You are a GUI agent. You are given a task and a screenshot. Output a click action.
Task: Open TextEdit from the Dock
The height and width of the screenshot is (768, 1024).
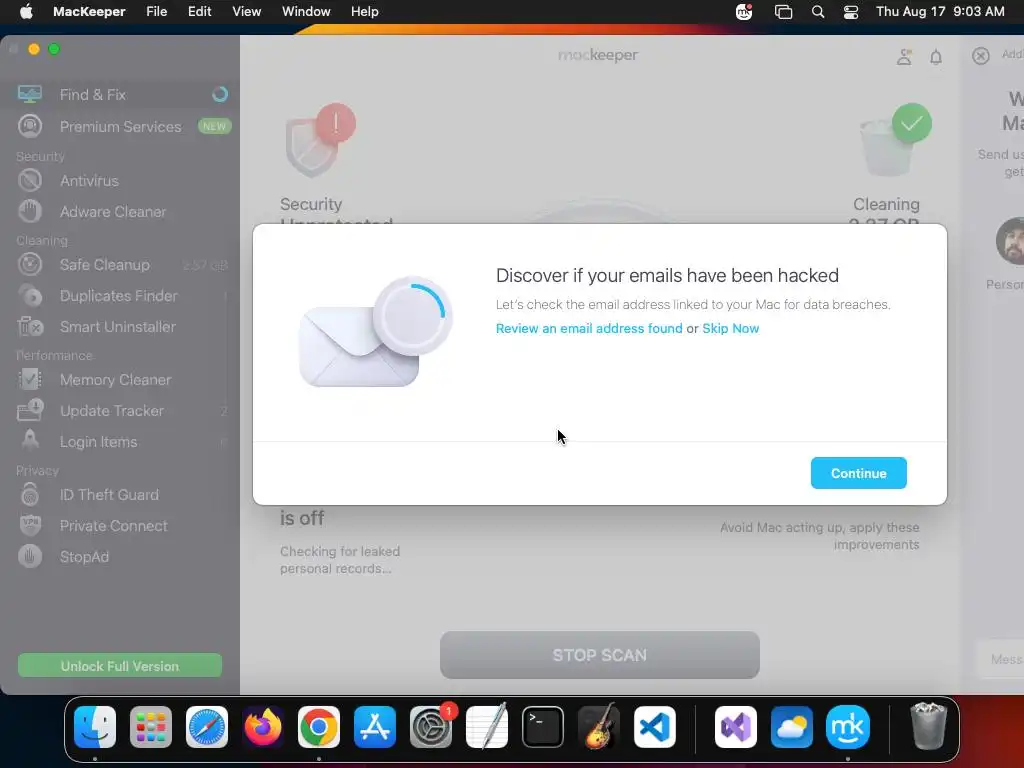487,727
